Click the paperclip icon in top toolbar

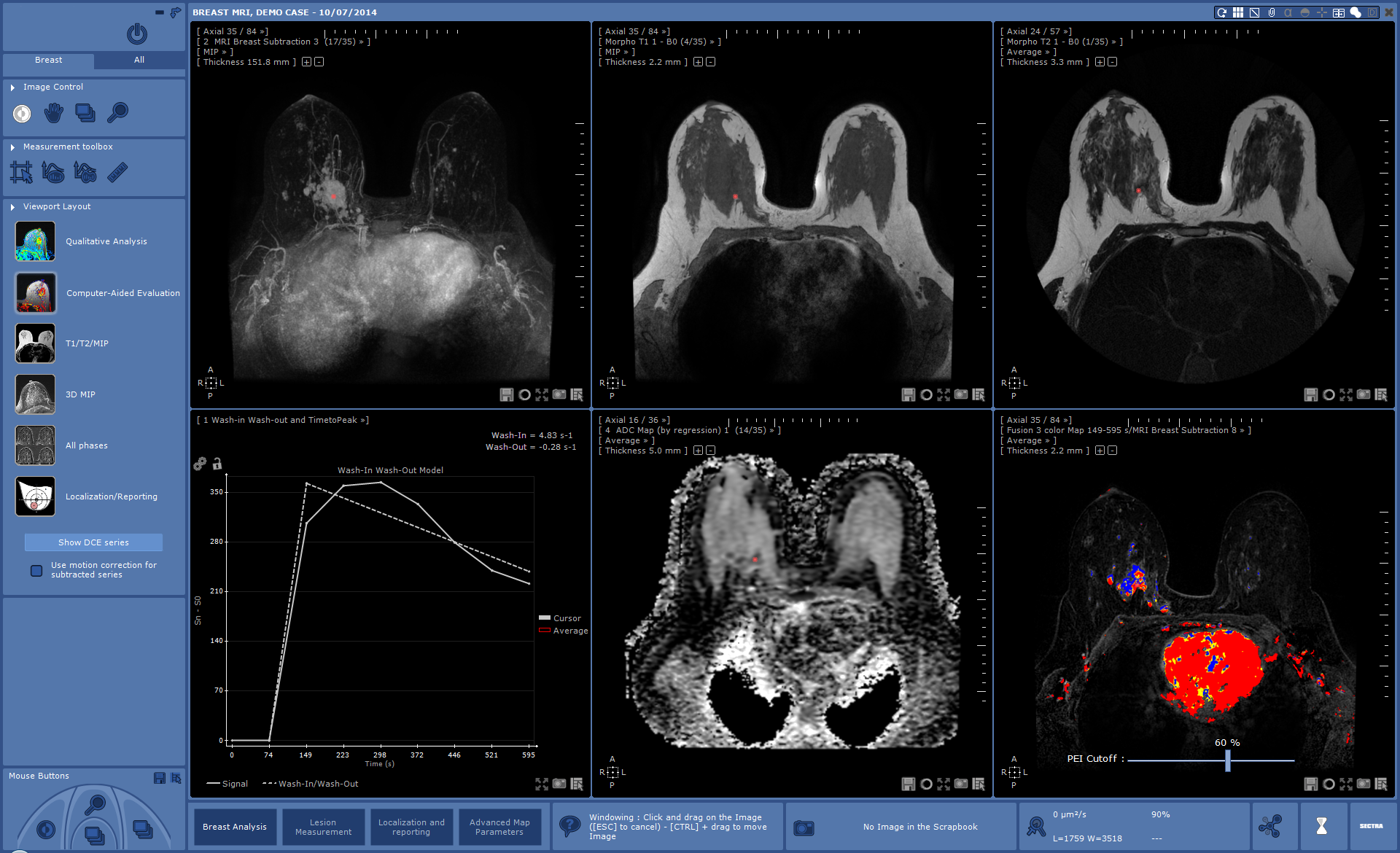tap(1272, 12)
